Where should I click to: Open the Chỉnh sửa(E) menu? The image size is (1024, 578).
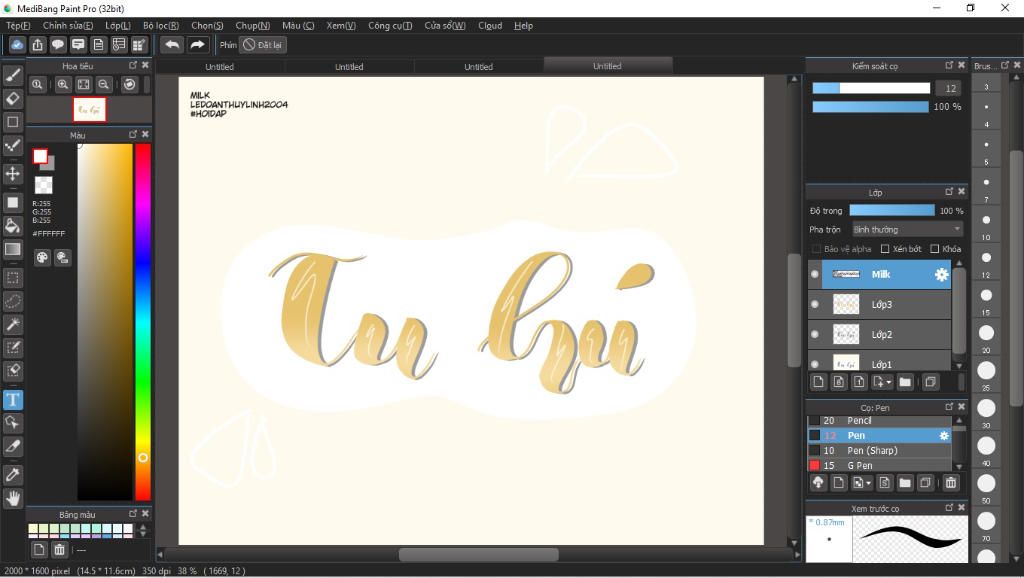pos(68,25)
